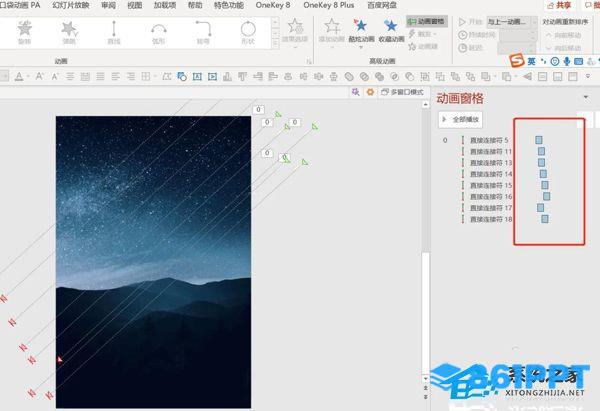Open the 触发 trigger dropdown
The image size is (600, 411).
(x=423, y=34)
